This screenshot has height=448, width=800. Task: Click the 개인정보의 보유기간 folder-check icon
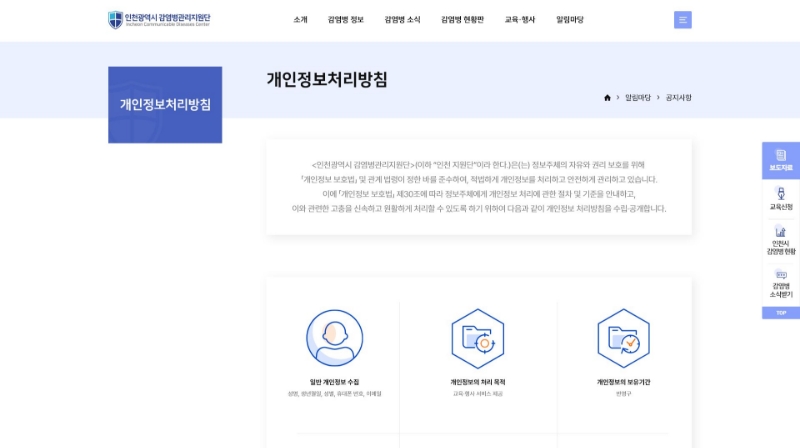(x=623, y=338)
